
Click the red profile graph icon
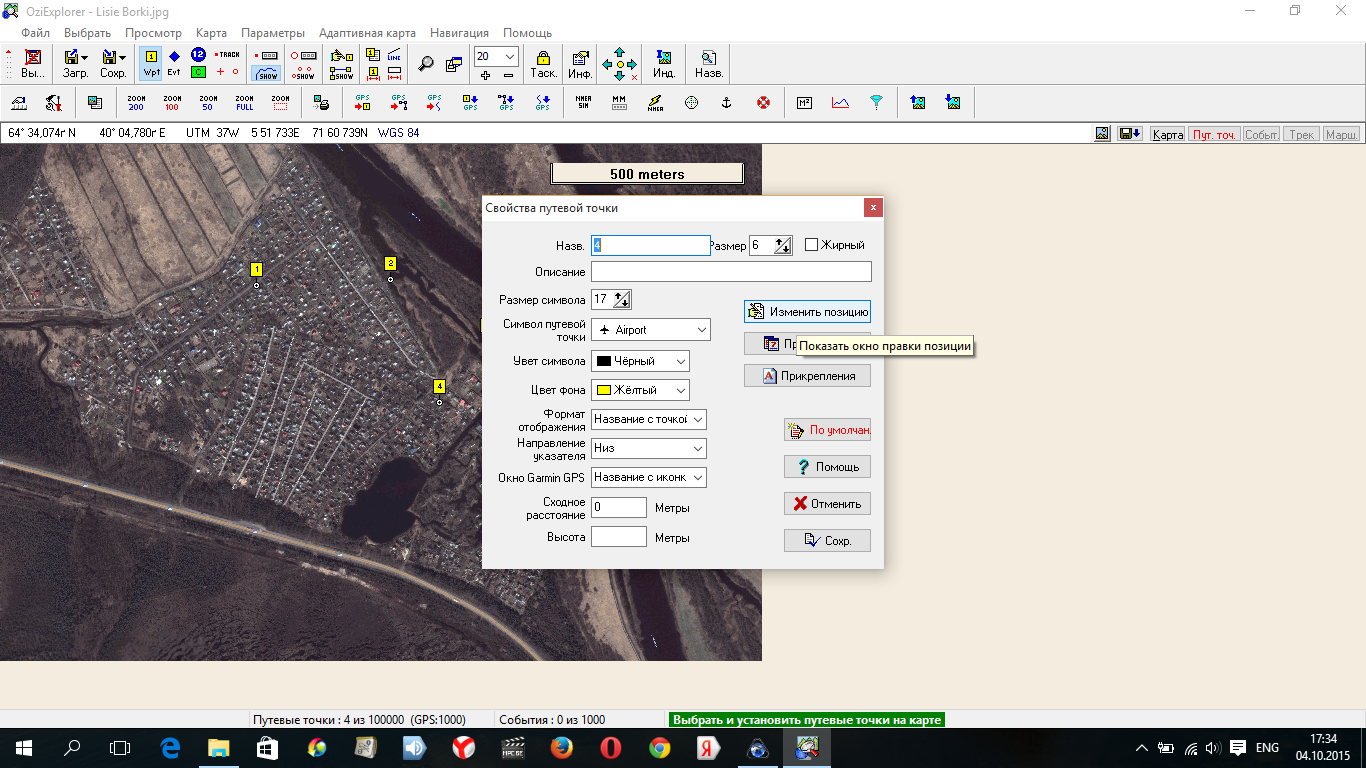840,102
